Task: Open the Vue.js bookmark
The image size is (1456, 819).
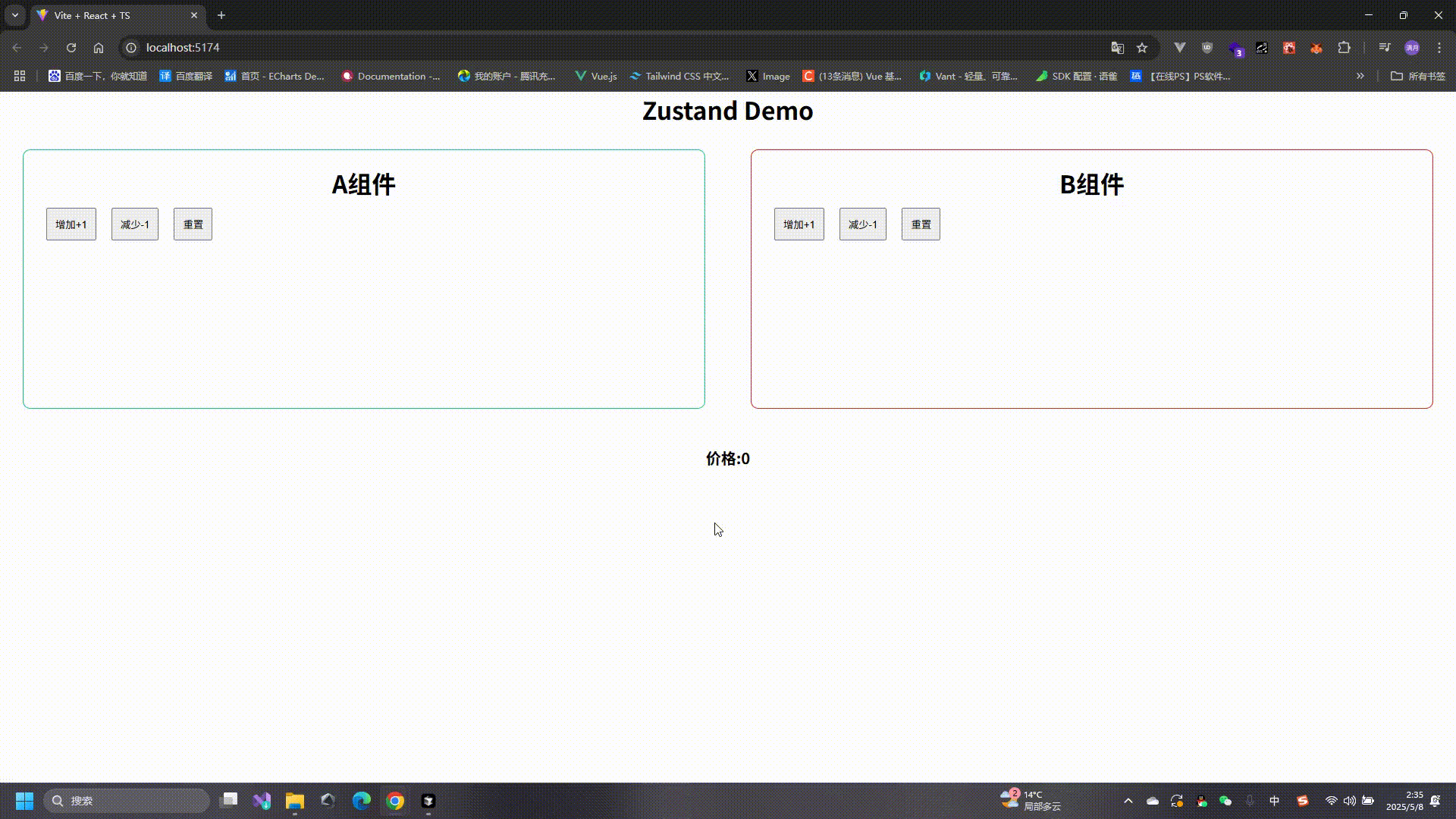Action: point(595,76)
